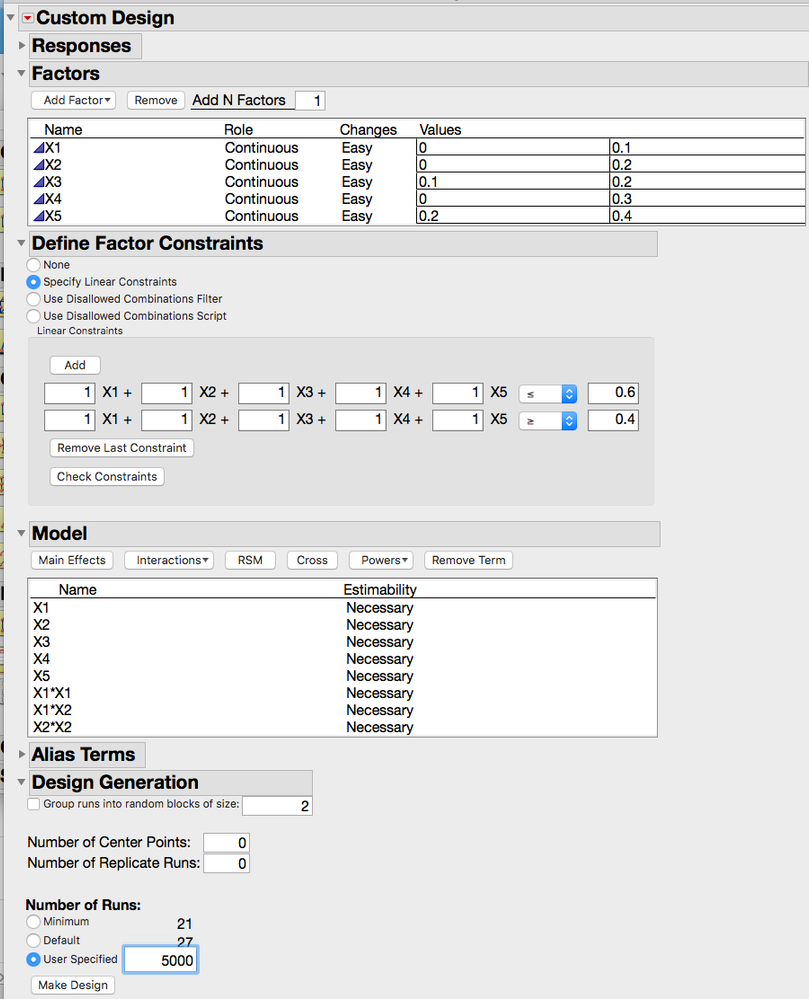Open the Interactions dropdown
This screenshot has width=809, height=999.
169,560
